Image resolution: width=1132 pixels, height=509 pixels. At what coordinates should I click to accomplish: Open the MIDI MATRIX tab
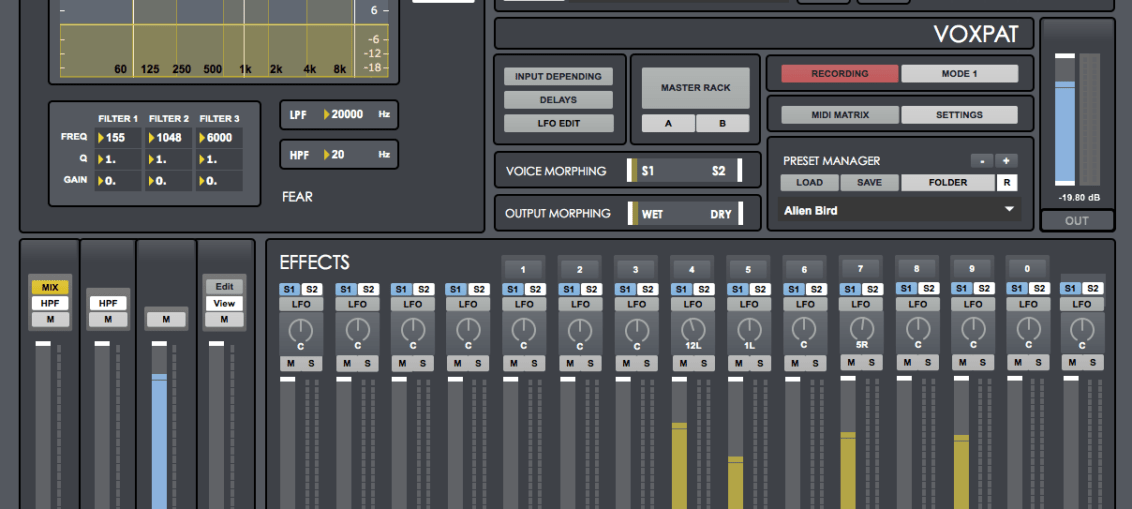coord(839,115)
